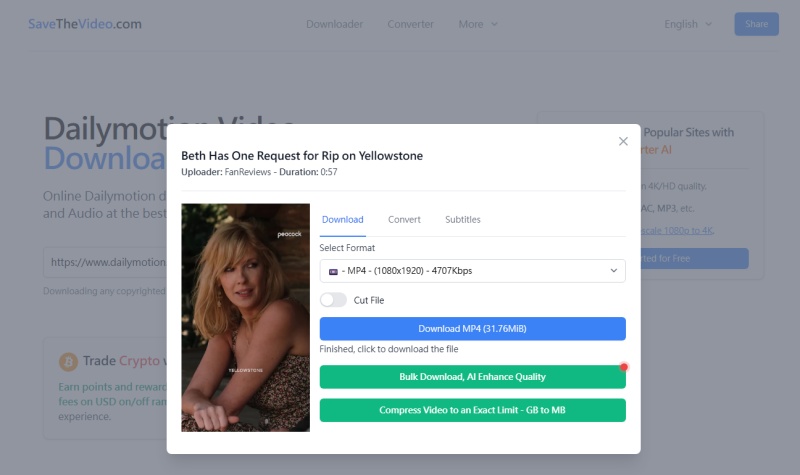Screen dimensions: 800x475
Task: Toggle the Cut File switch
Action: [x=333, y=300]
